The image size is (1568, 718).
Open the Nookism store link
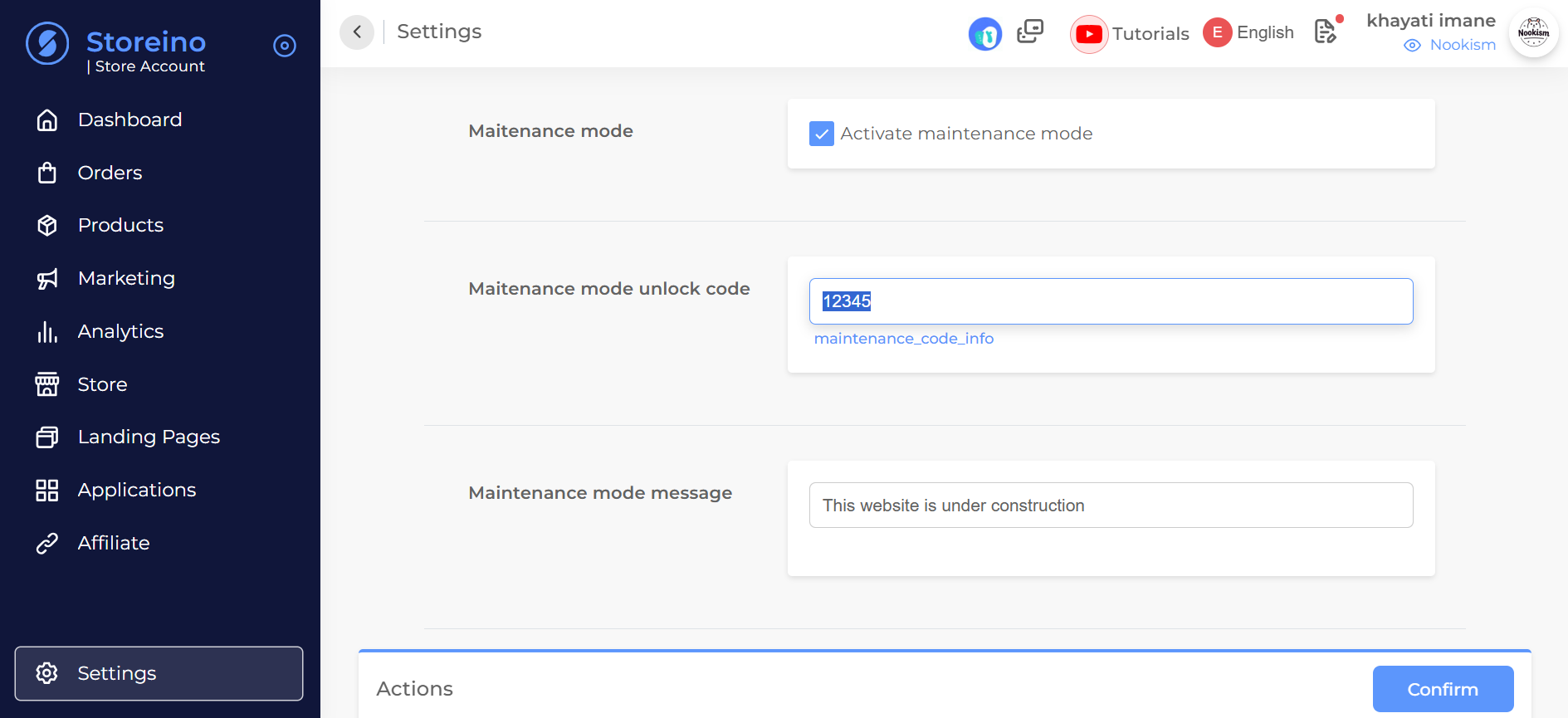[1463, 45]
